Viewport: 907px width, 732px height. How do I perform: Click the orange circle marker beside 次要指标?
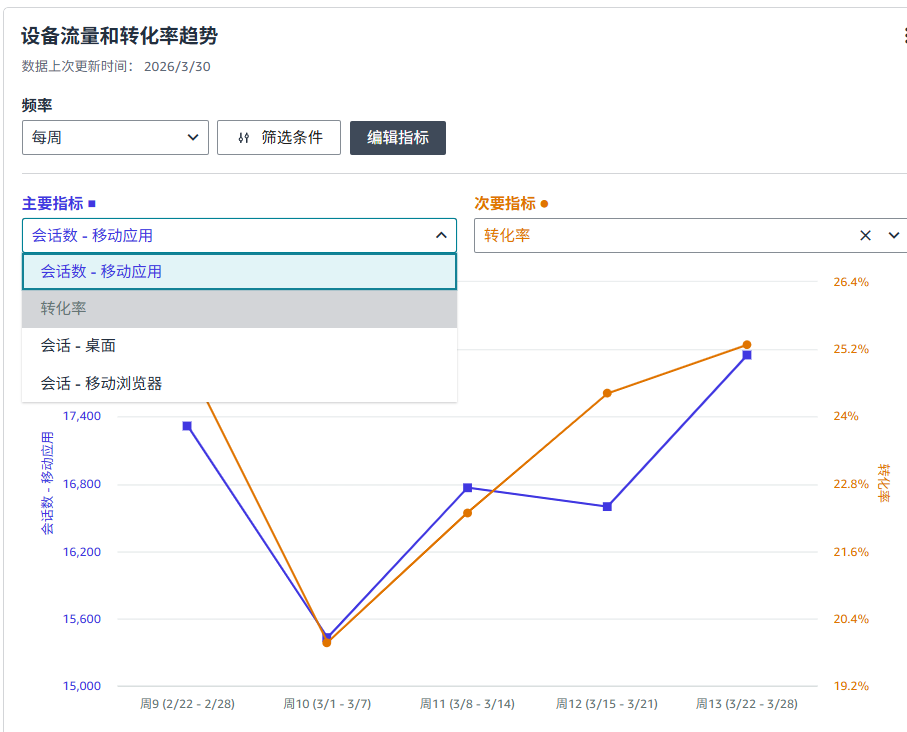point(544,204)
